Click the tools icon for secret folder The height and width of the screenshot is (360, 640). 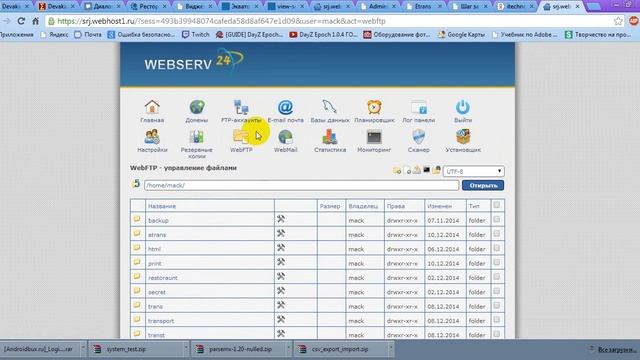(x=281, y=291)
